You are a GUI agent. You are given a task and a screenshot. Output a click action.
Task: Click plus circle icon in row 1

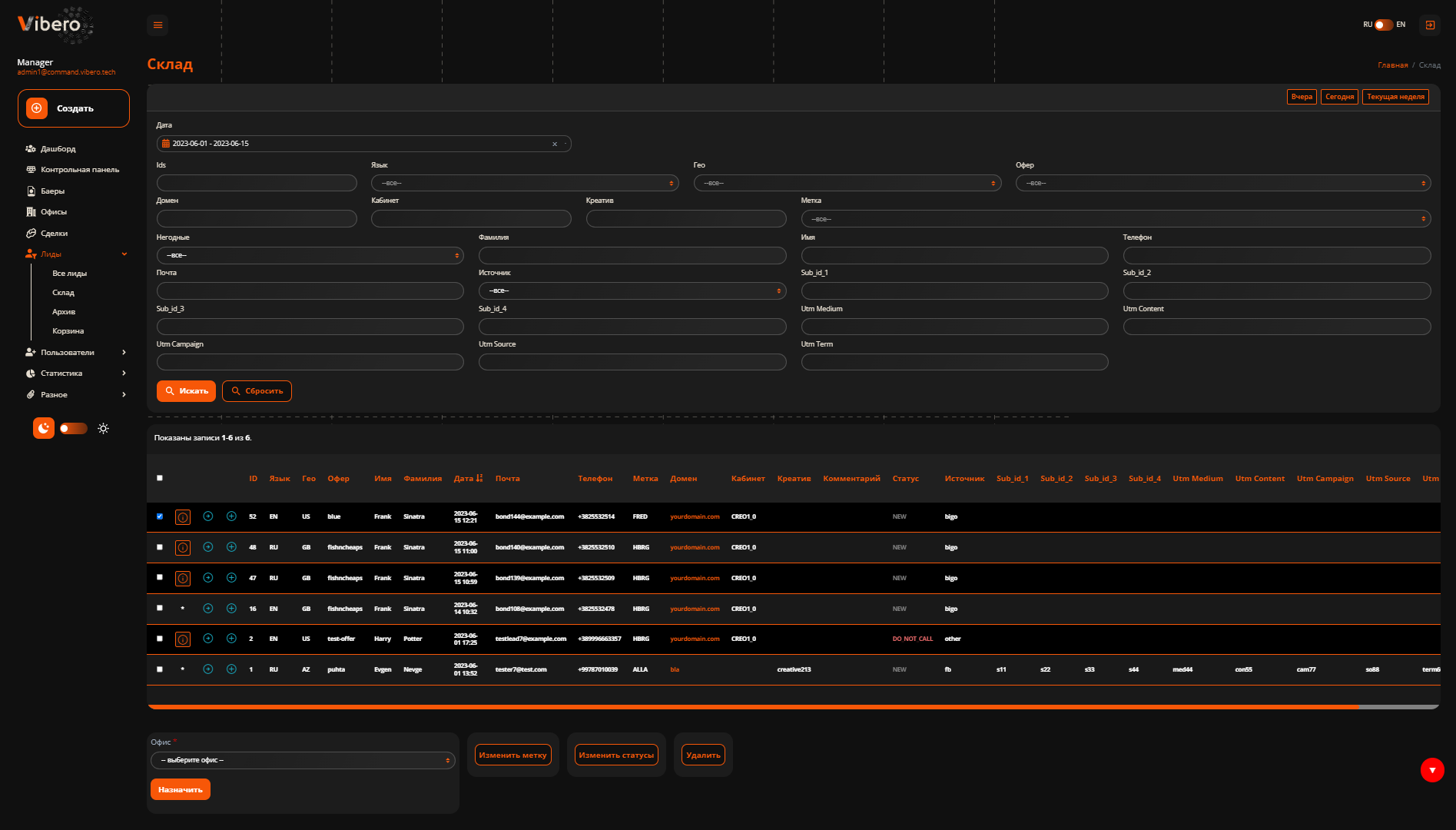[231, 669]
